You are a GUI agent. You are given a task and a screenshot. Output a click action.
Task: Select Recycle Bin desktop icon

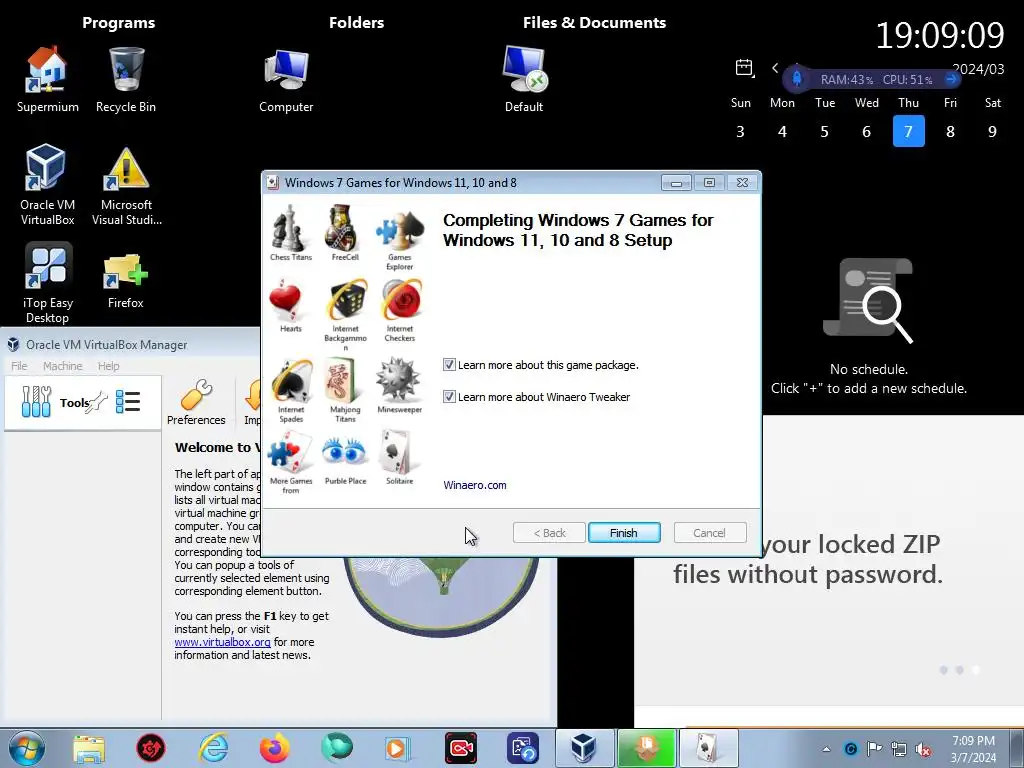126,79
